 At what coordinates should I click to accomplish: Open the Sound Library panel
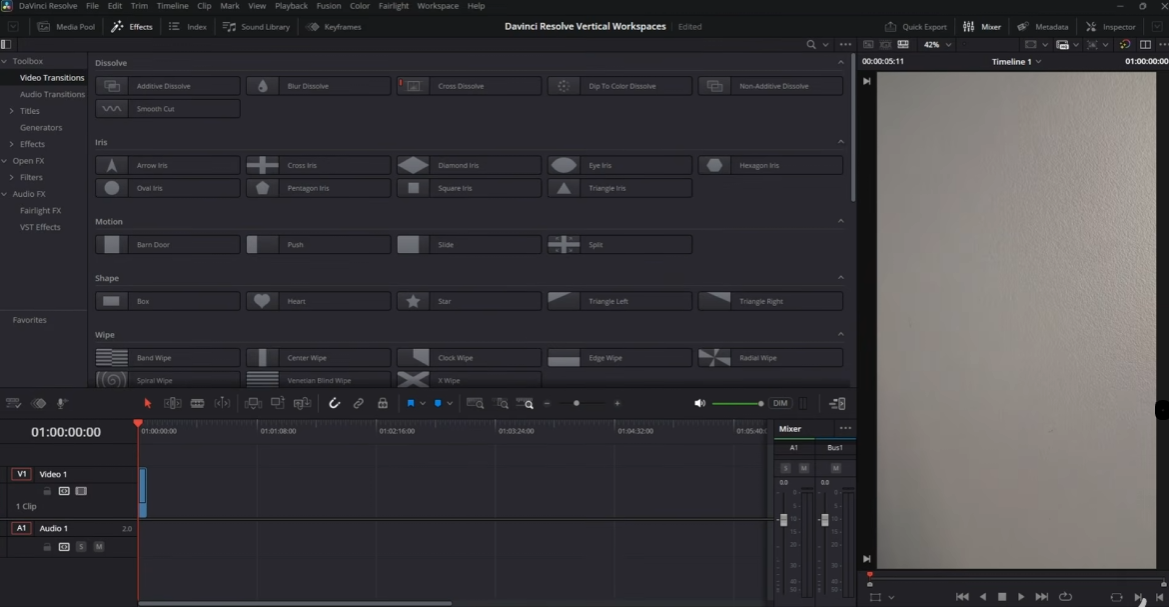click(x=256, y=27)
